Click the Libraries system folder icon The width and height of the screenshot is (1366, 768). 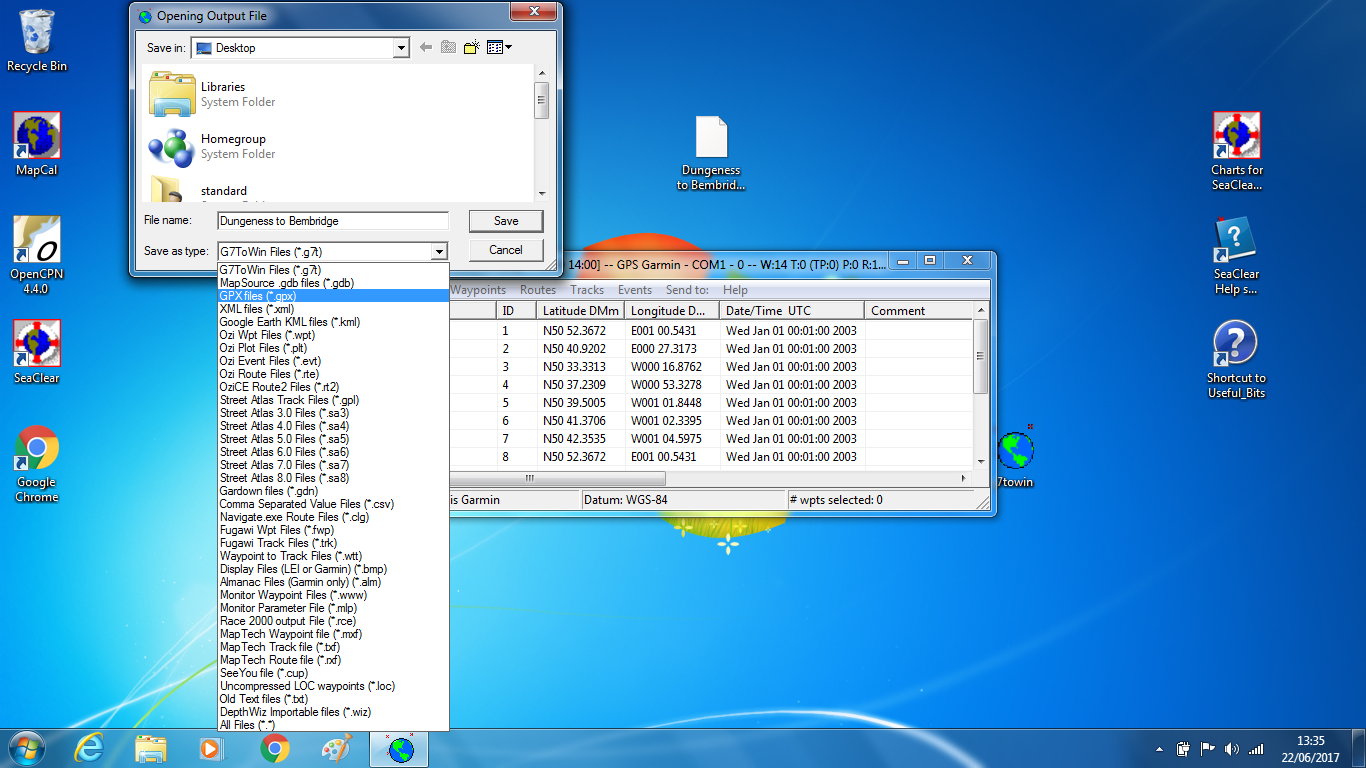(x=172, y=94)
